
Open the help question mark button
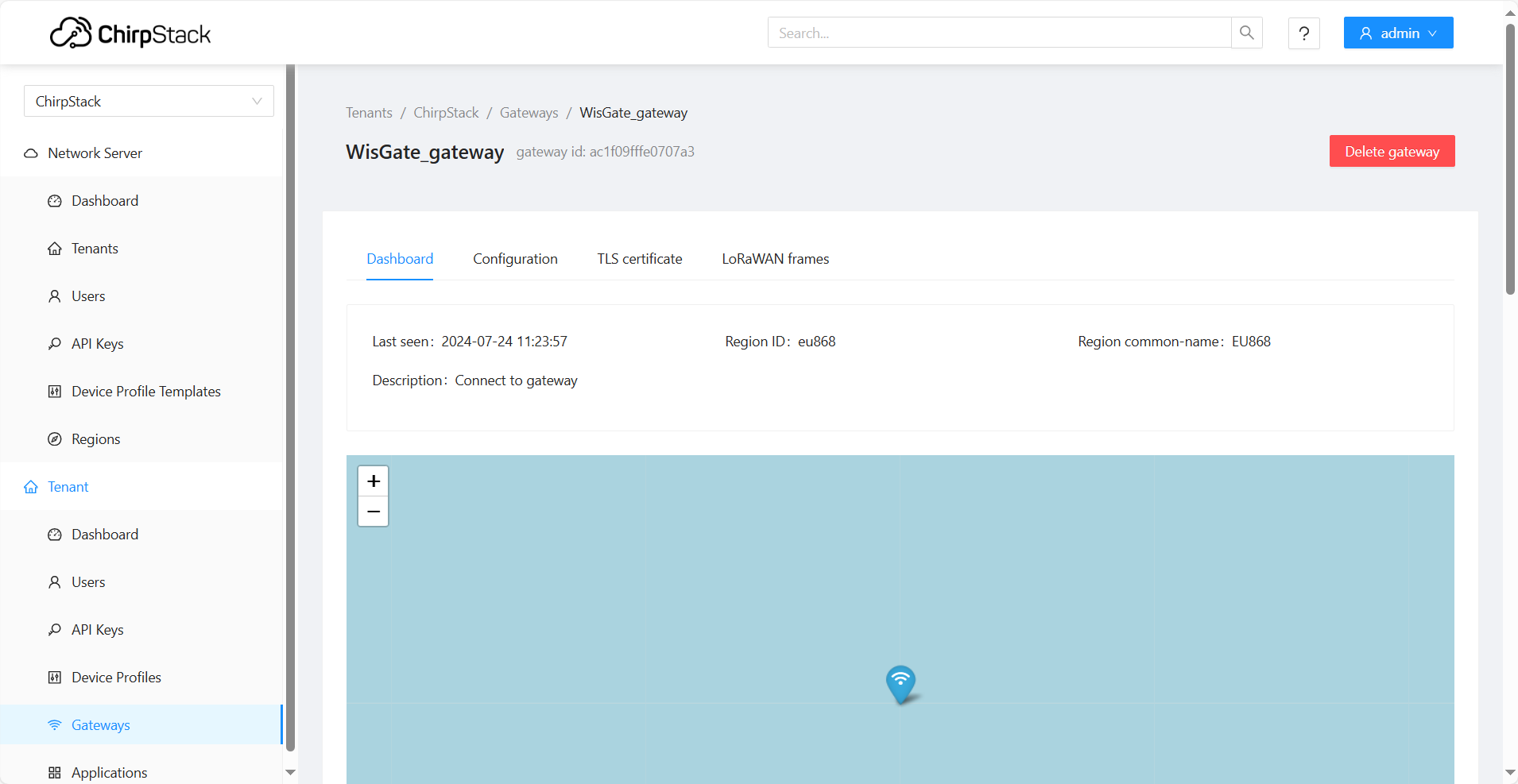click(1304, 33)
